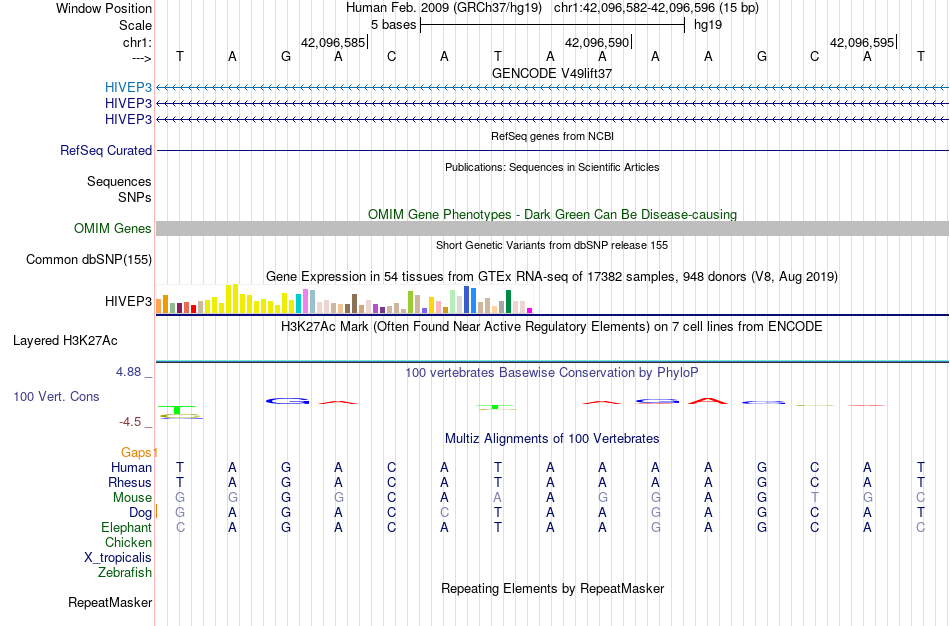Click the HIVEP3 label beside the GTEx chart
This screenshot has width=950, height=626.
tap(128, 301)
